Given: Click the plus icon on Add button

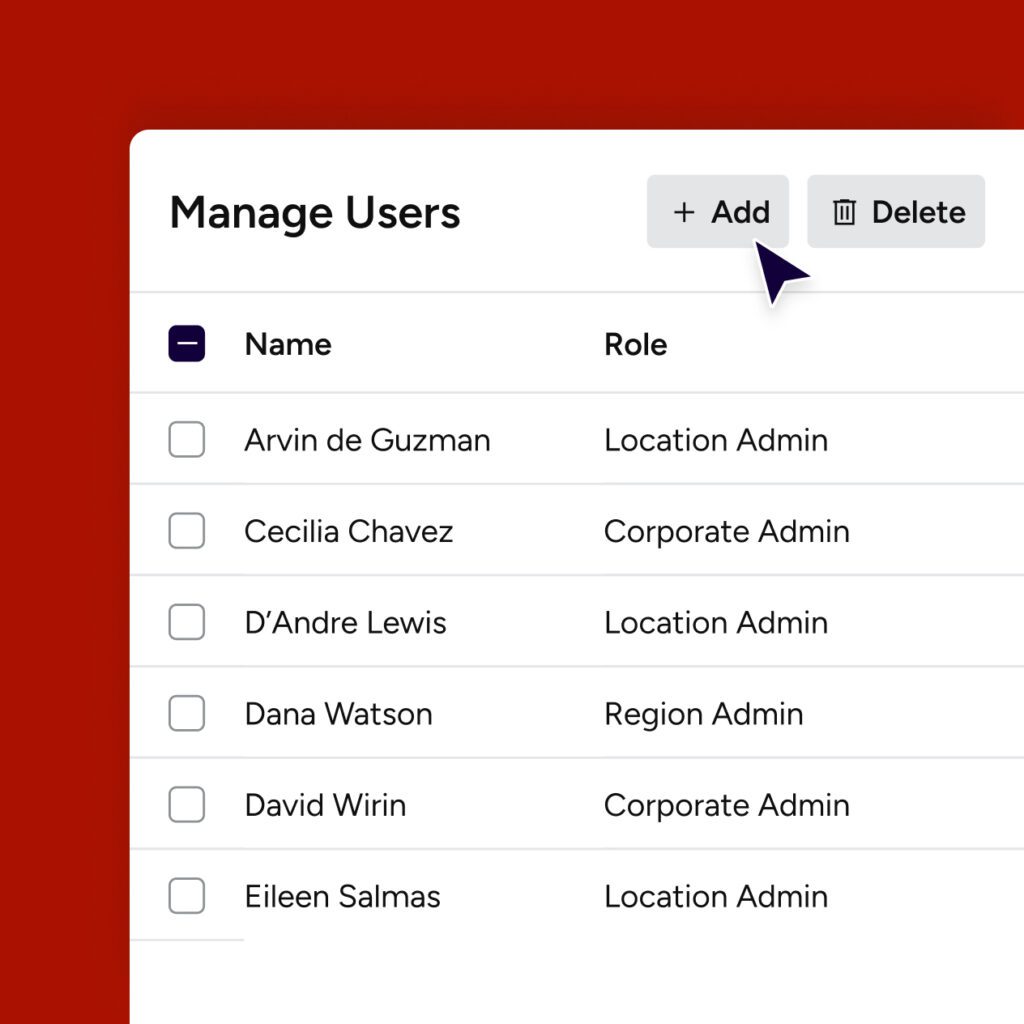Looking at the screenshot, I should 683,212.
